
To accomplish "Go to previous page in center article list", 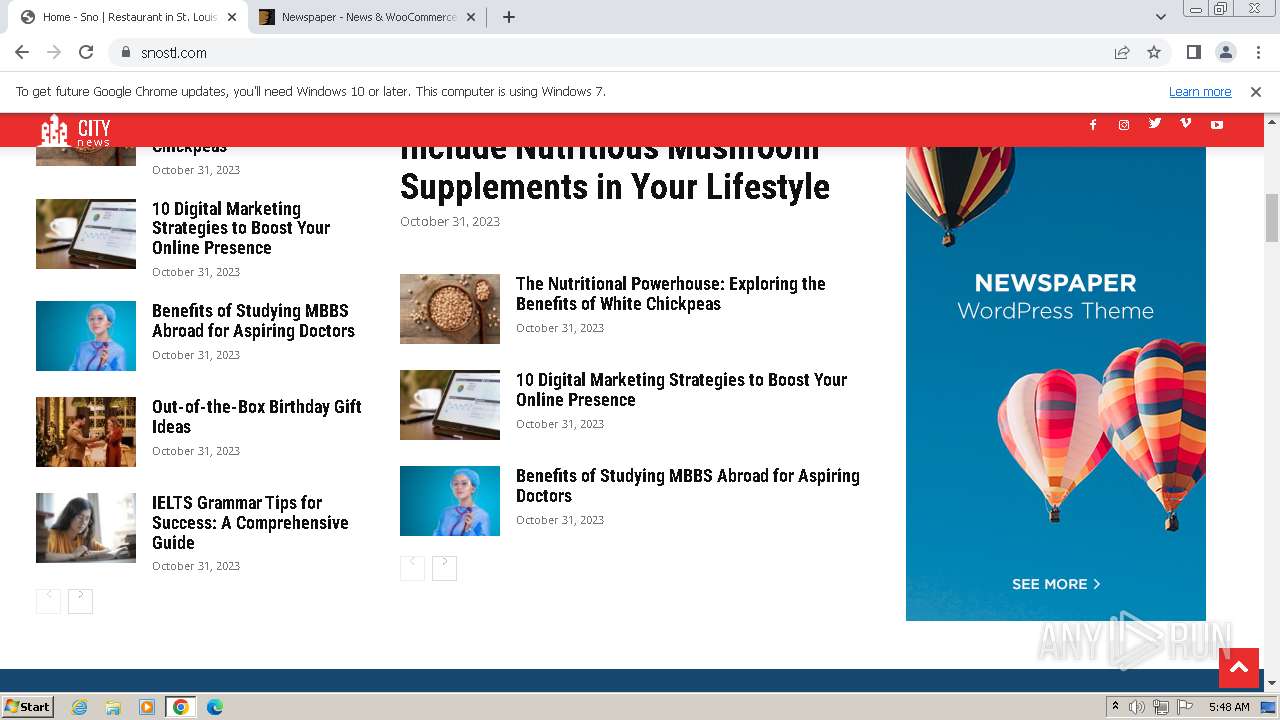I will pos(412,568).
